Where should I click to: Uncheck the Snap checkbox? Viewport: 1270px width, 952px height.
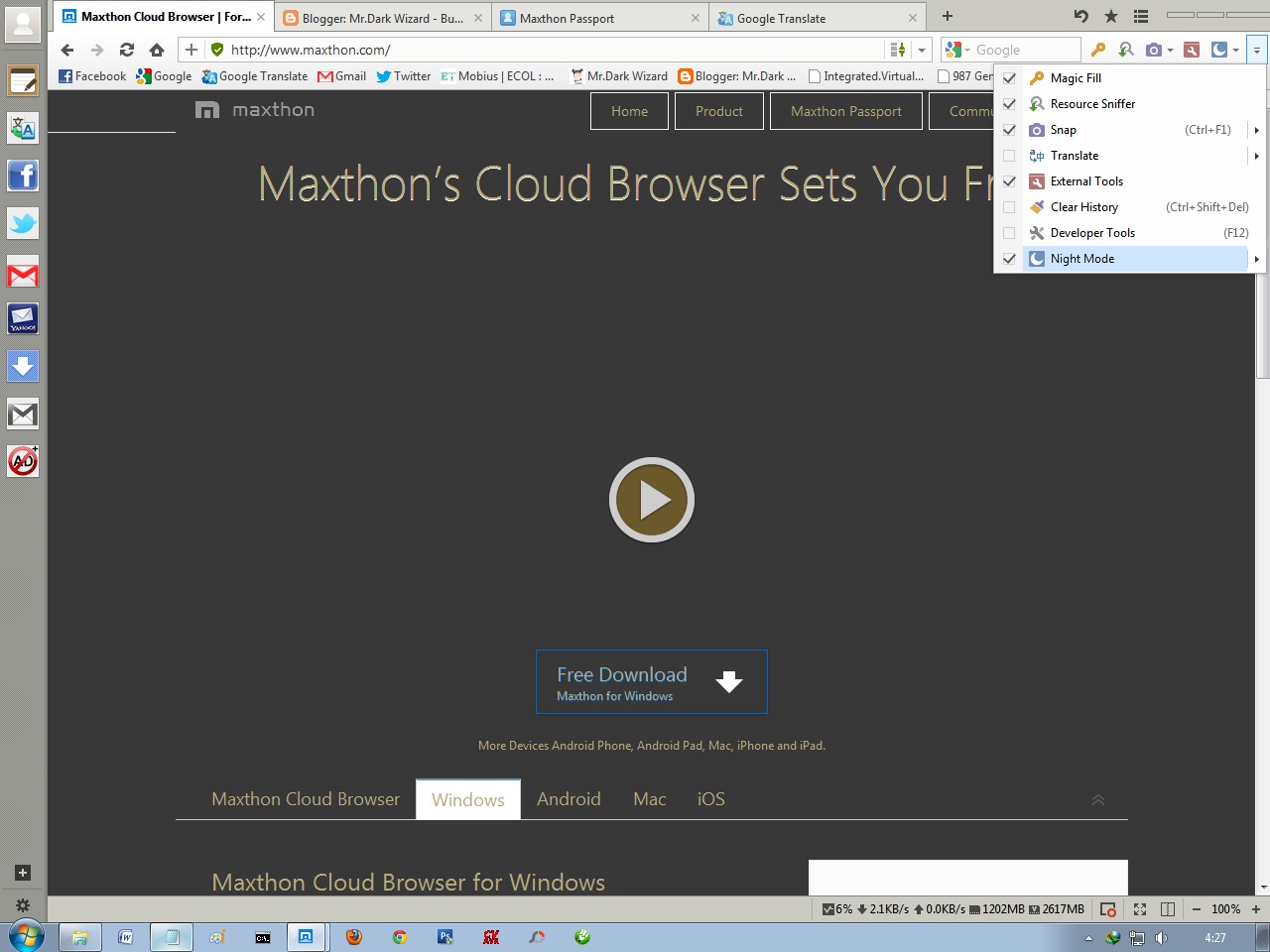(x=1009, y=130)
